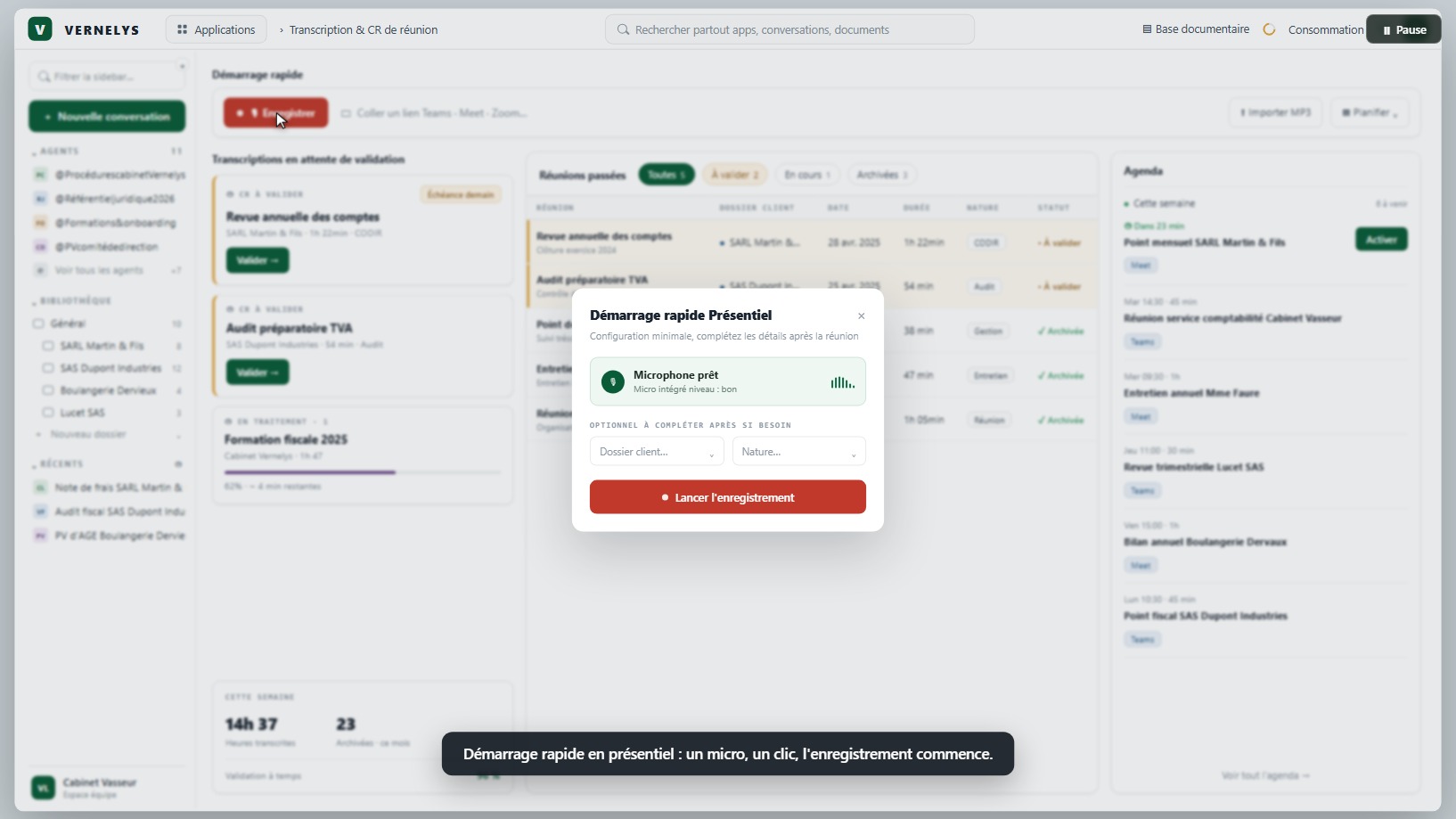
Task: Click Transcription & CR de réunion breadcrumb
Action: (364, 29)
